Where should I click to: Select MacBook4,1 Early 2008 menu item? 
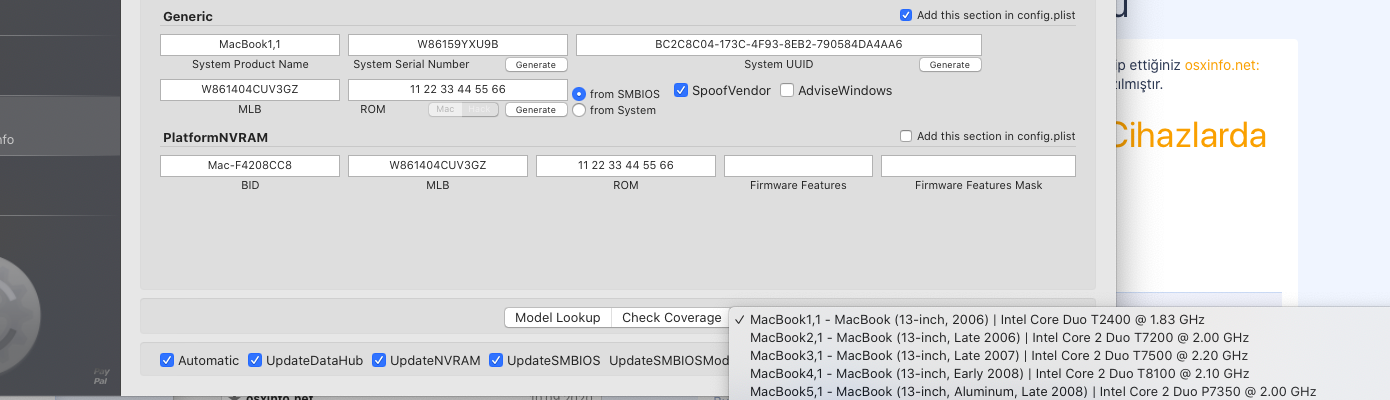coord(1000,373)
